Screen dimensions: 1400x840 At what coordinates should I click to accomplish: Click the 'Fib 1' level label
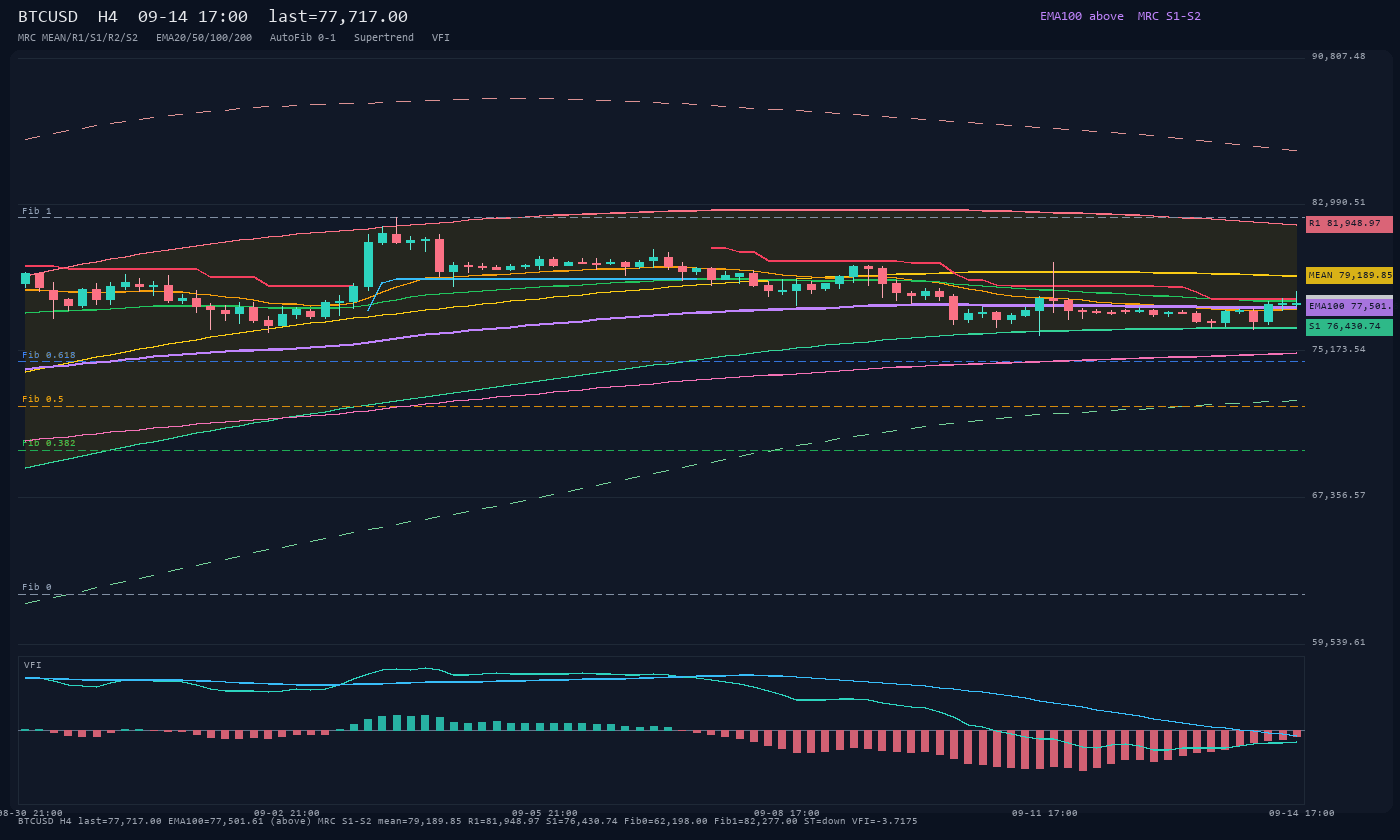coord(37,211)
